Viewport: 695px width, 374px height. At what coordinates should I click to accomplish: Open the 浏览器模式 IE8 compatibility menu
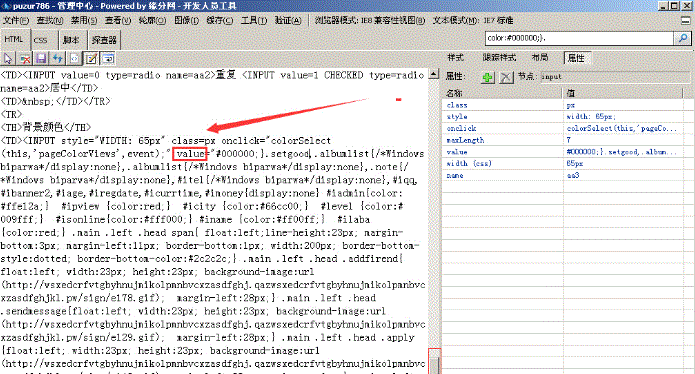pos(369,20)
